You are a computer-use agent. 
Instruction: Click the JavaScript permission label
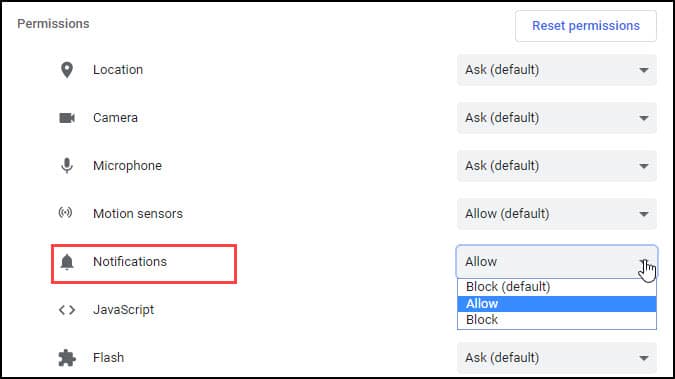click(124, 310)
